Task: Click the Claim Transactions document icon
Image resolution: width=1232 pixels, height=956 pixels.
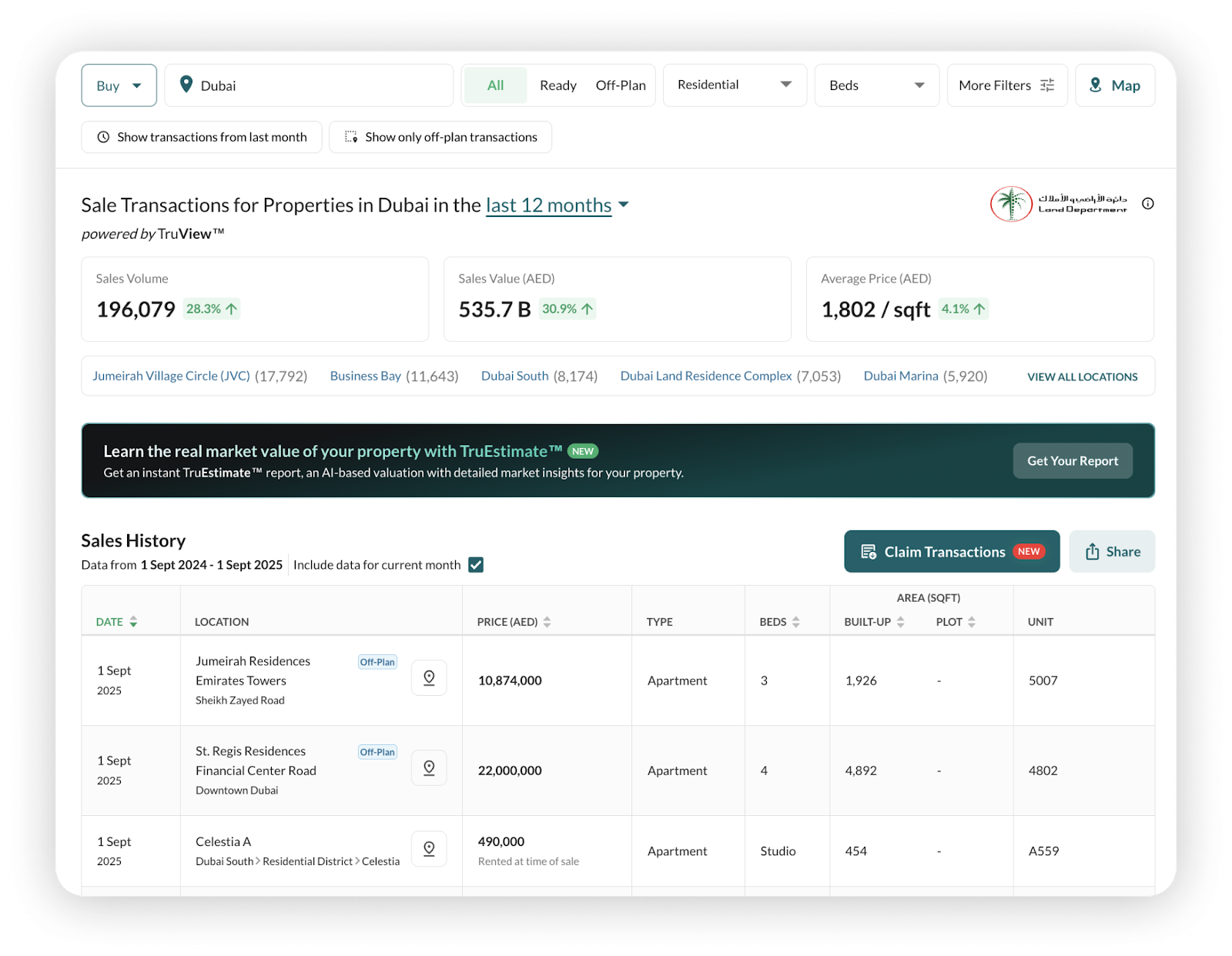Action: pos(869,551)
